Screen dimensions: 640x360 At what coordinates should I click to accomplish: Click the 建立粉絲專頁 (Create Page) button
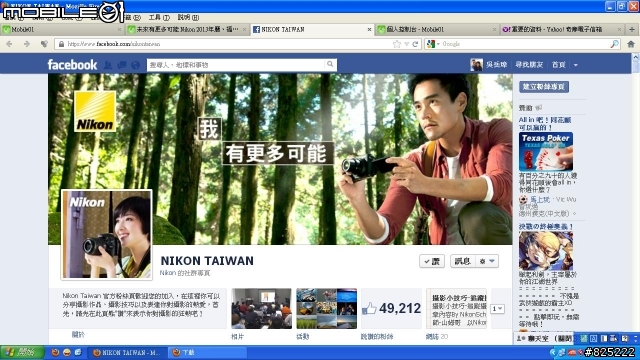[544, 87]
